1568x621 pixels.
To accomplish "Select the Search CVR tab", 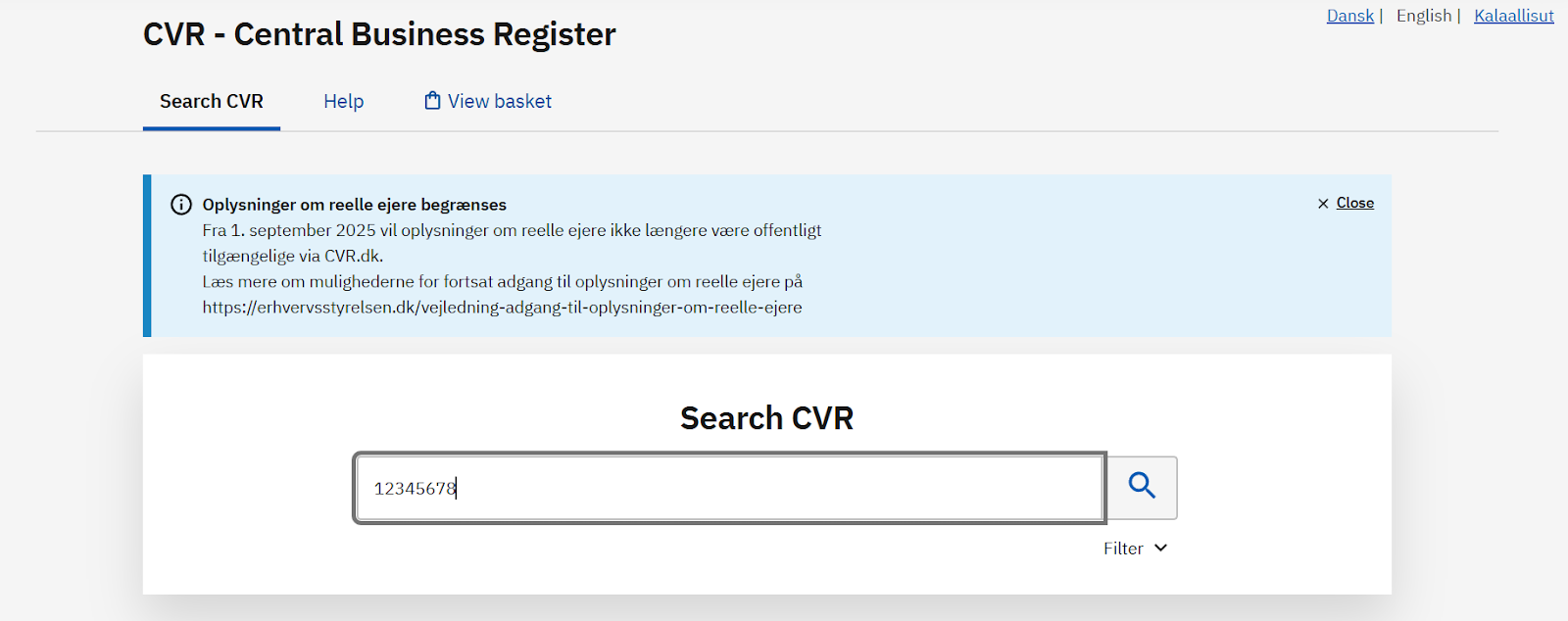I will tap(211, 100).
